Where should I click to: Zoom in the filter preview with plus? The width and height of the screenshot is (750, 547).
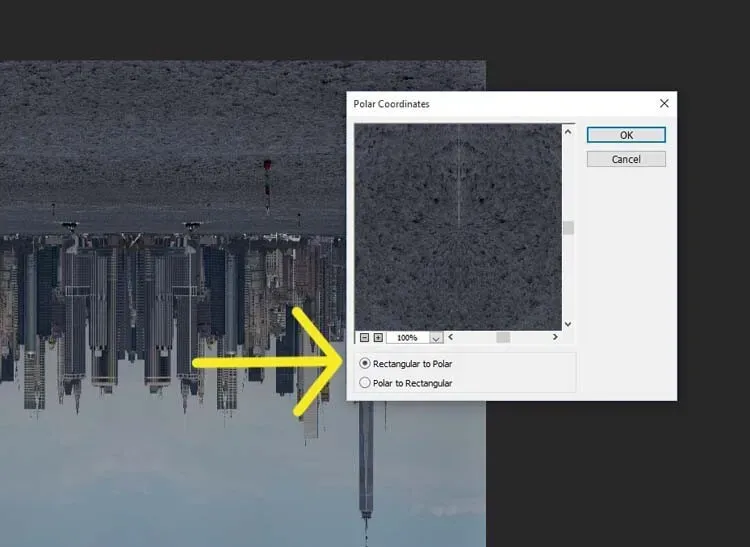pos(378,338)
